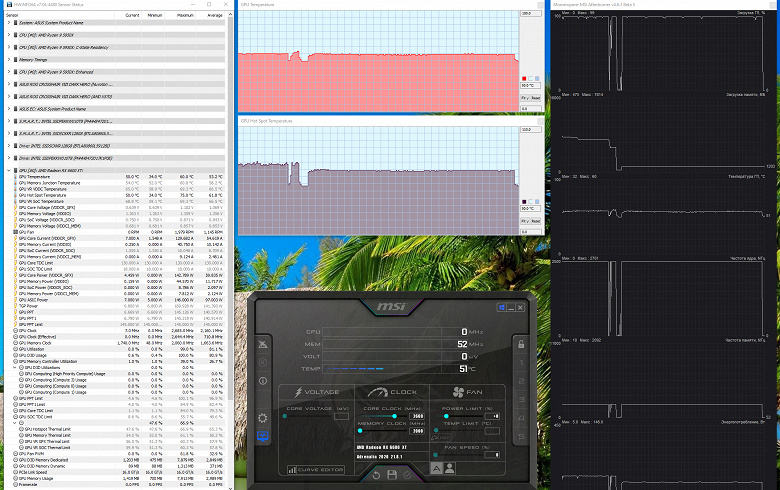This screenshot has height=490, width=780.
Task: Click the Kombustor K icon
Action: 263,362
